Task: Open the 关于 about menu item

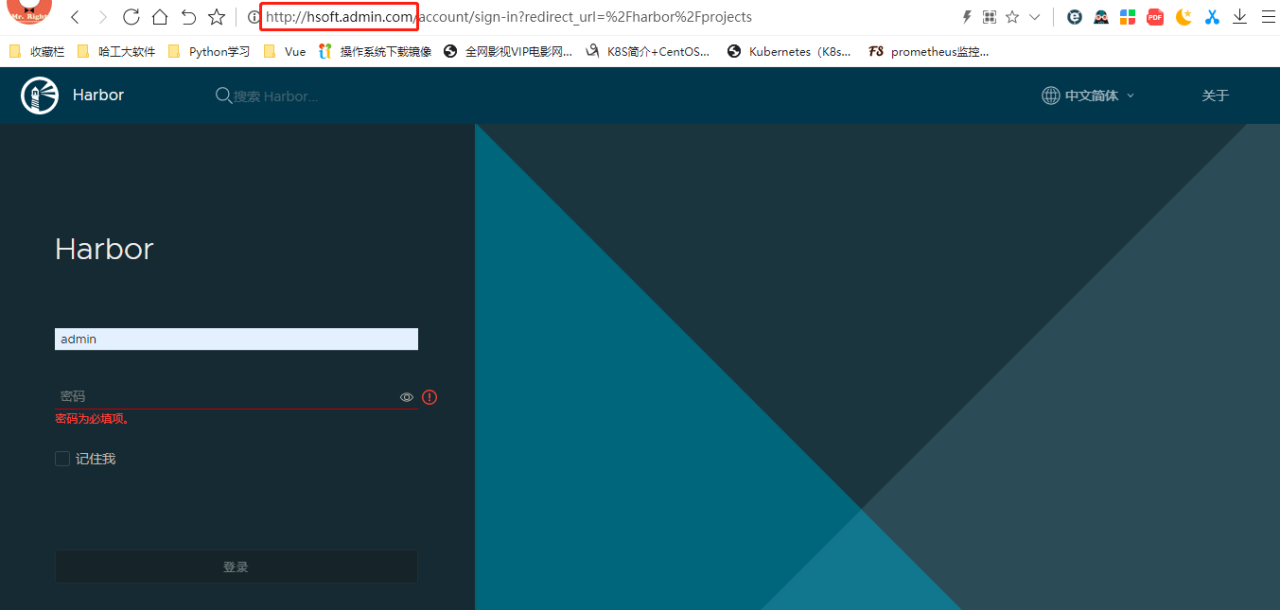Action: (1215, 96)
